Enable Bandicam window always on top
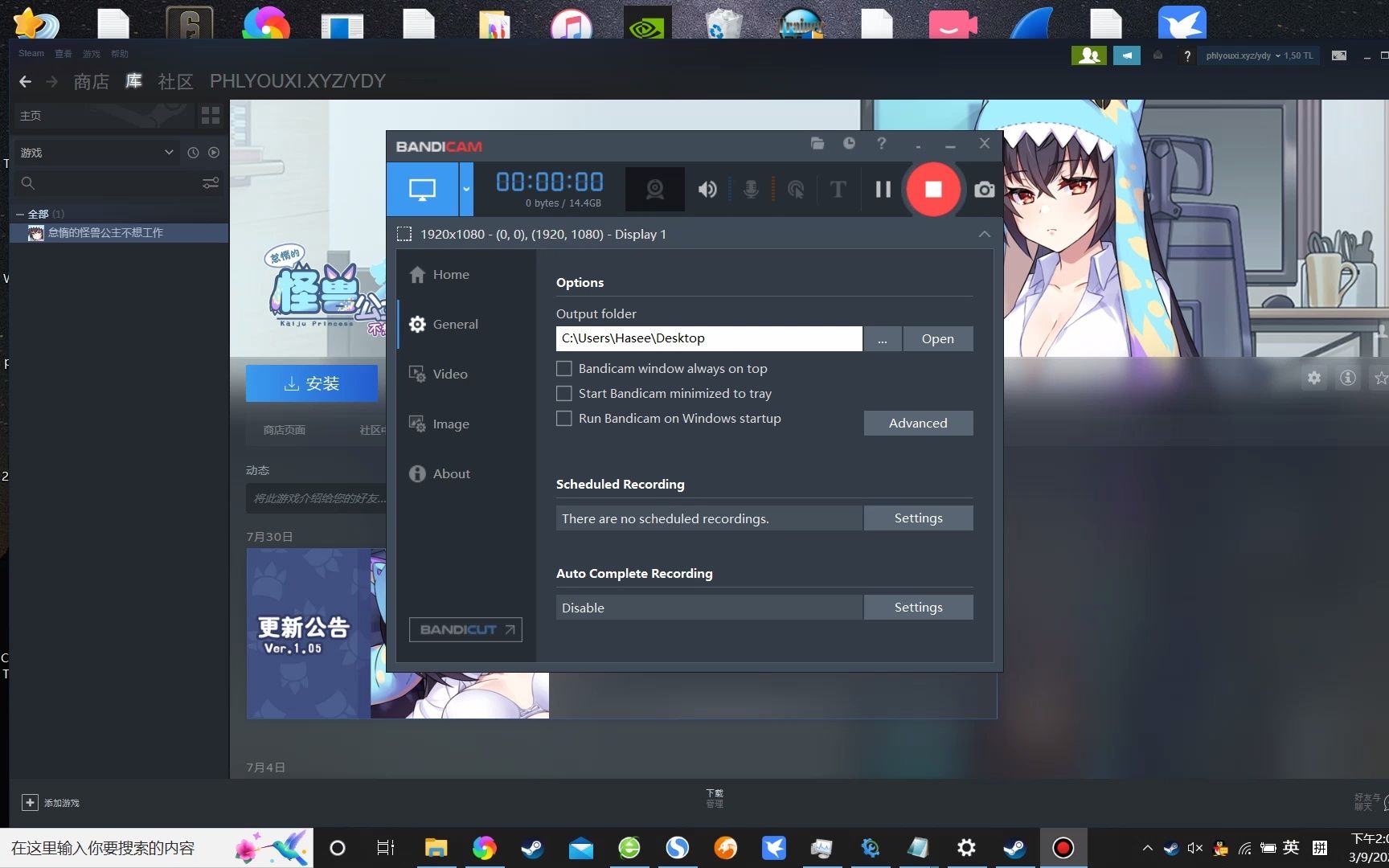The width and height of the screenshot is (1389, 868). (564, 369)
